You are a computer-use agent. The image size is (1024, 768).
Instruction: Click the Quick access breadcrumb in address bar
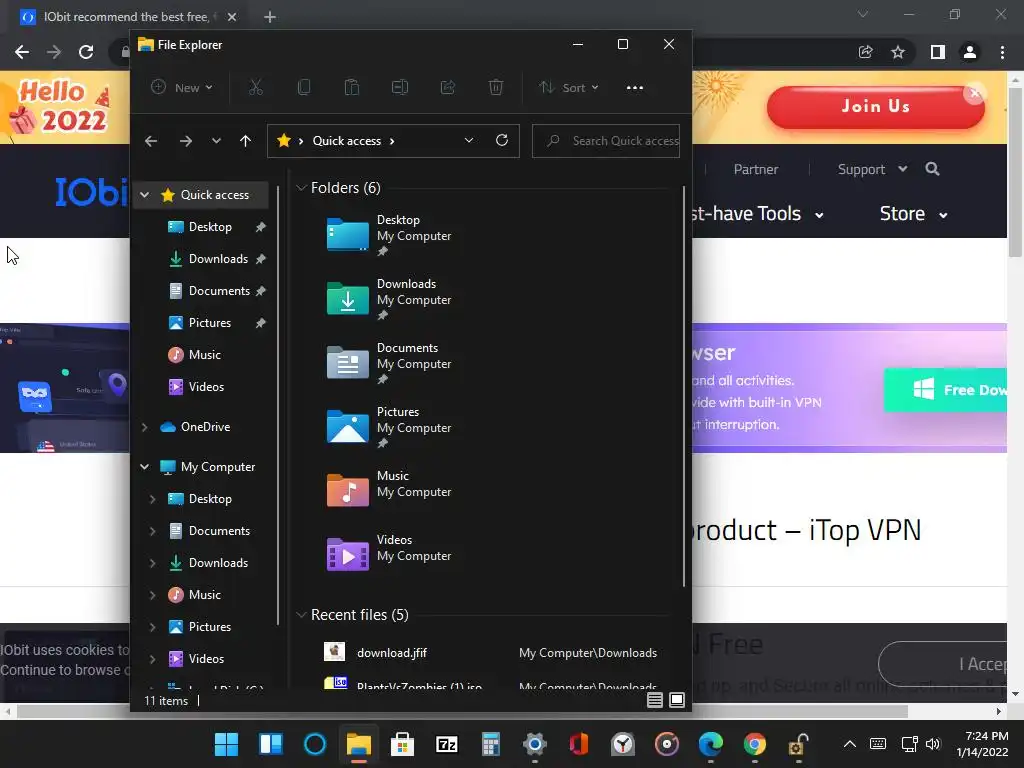346,140
